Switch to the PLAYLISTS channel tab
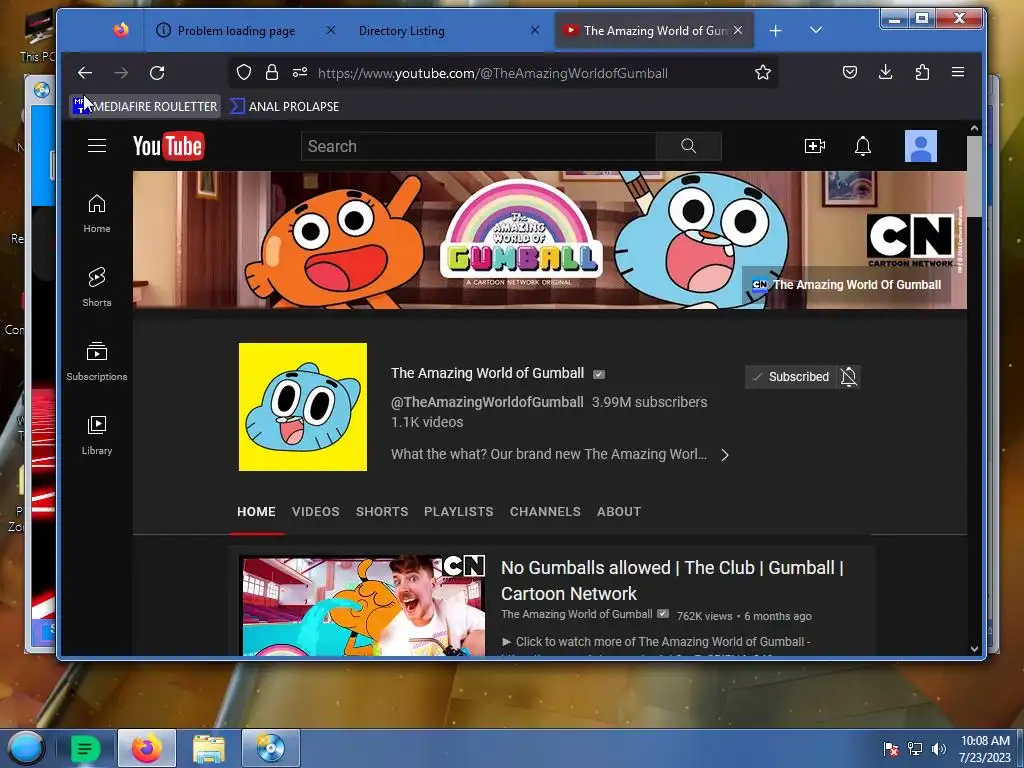Viewport: 1024px width, 768px height. tap(458, 512)
